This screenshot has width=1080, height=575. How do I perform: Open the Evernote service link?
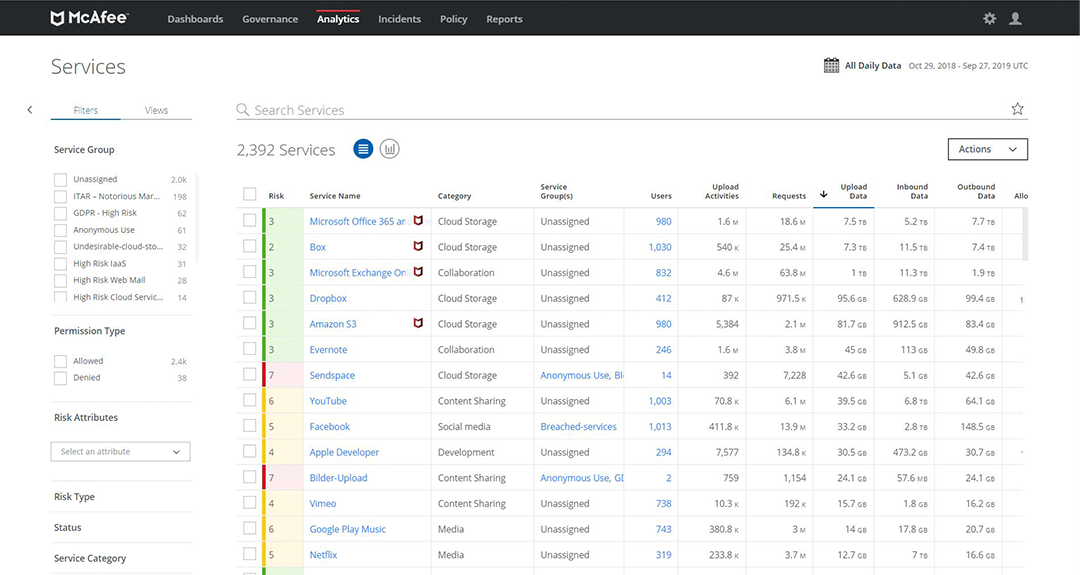(x=328, y=350)
